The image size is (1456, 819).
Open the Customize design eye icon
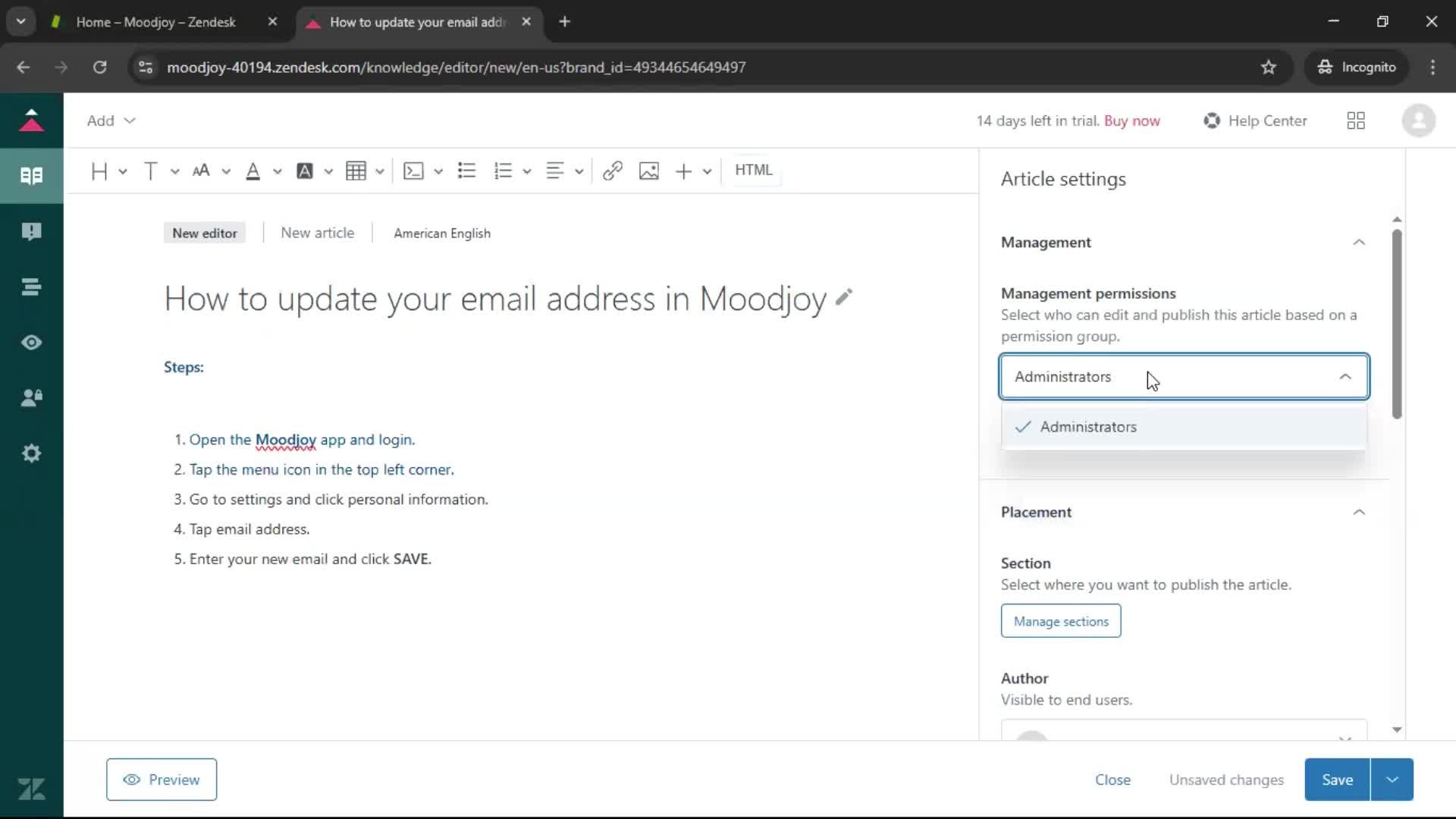pyautogui.click(x=31, y=343)
